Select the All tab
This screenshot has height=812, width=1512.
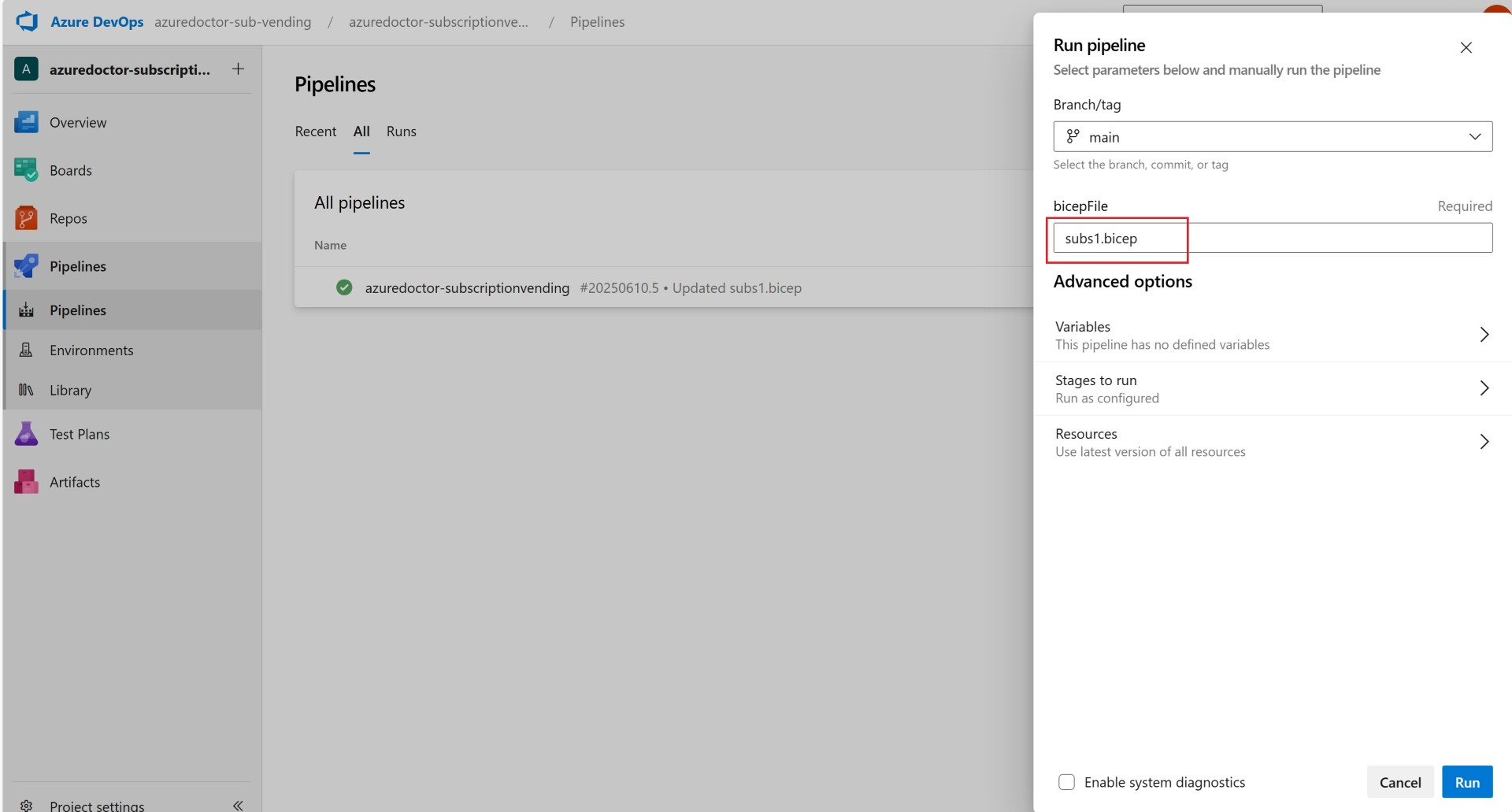tap(361, 132)
